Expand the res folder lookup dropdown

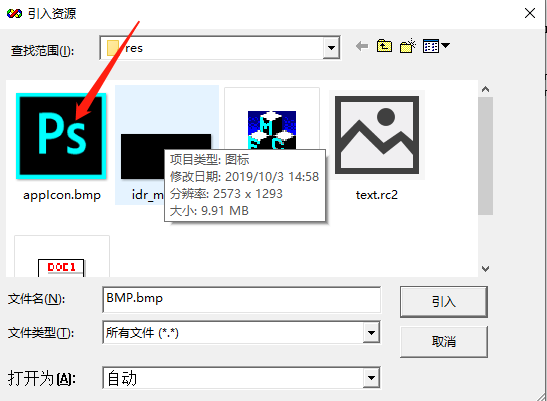pyautogui.click(x=331, y=47)
